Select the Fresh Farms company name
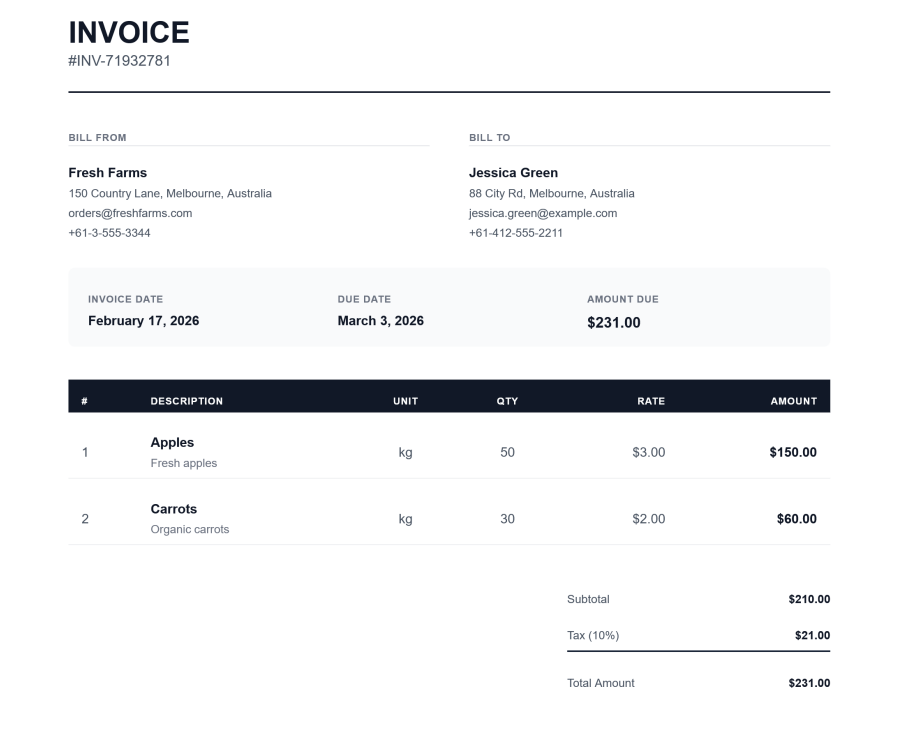 point(107,172)
